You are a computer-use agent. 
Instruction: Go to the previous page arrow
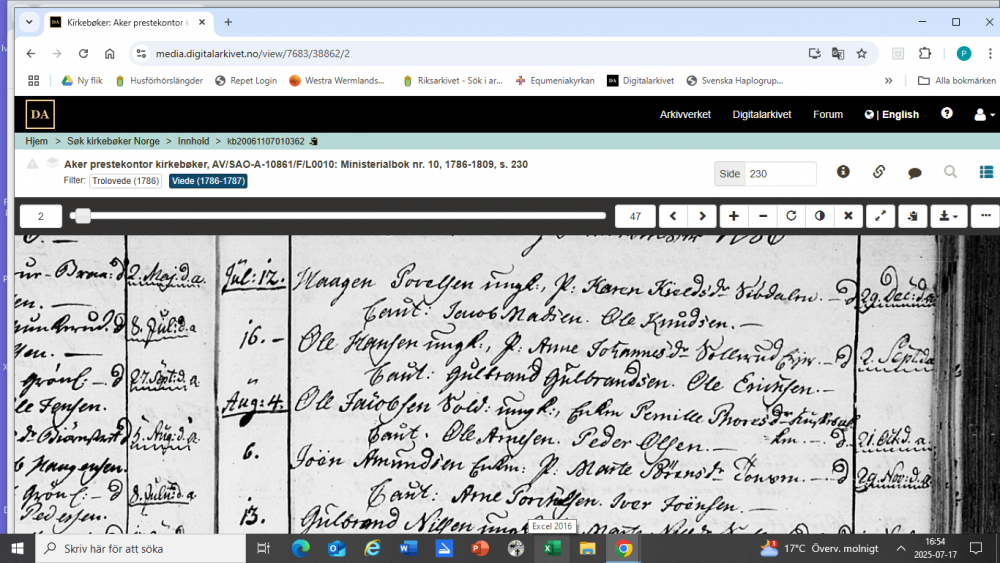pos(674,216)
